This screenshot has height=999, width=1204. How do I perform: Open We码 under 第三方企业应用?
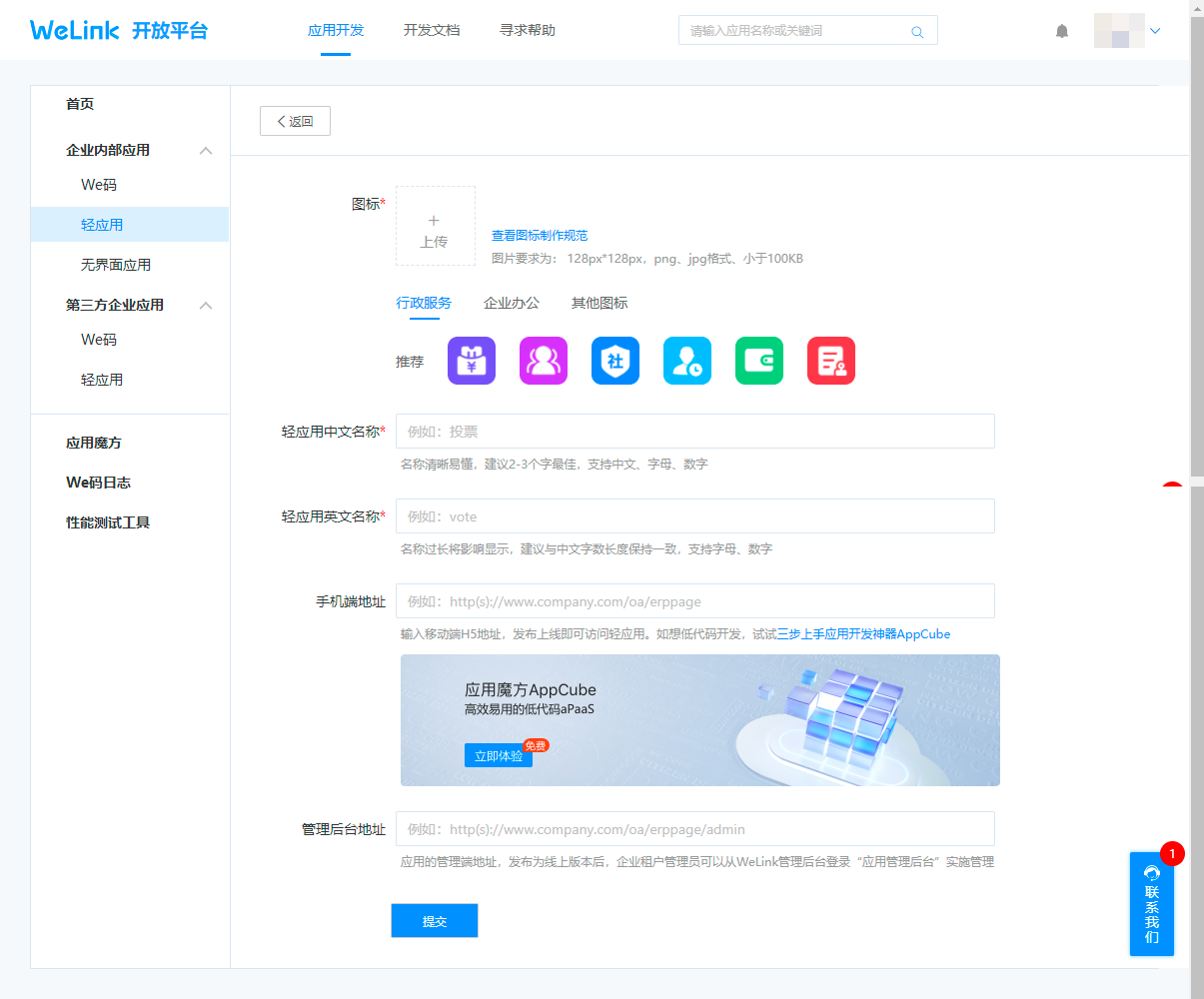click(99, 340)
